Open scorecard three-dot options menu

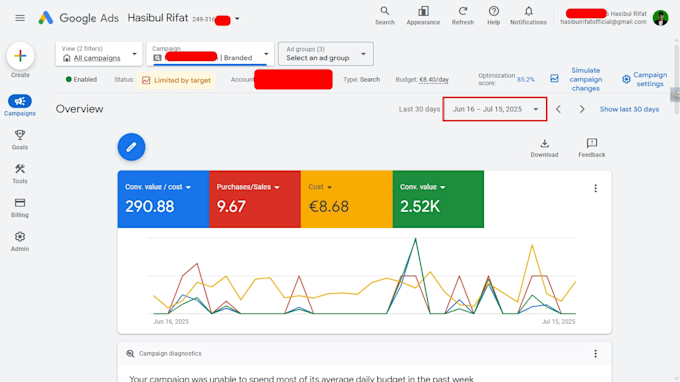(x=595, y=188)
